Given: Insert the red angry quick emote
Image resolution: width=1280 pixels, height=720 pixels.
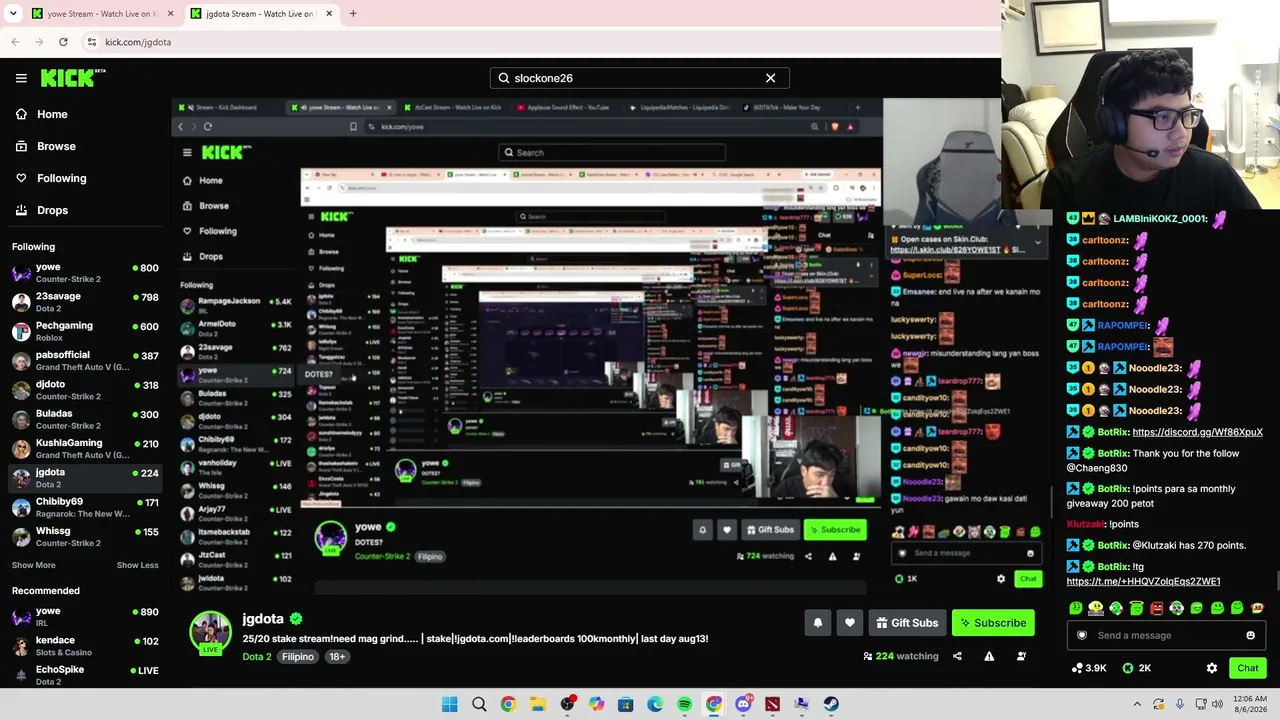Looking at the screenshot, I should click(1156, 608).
